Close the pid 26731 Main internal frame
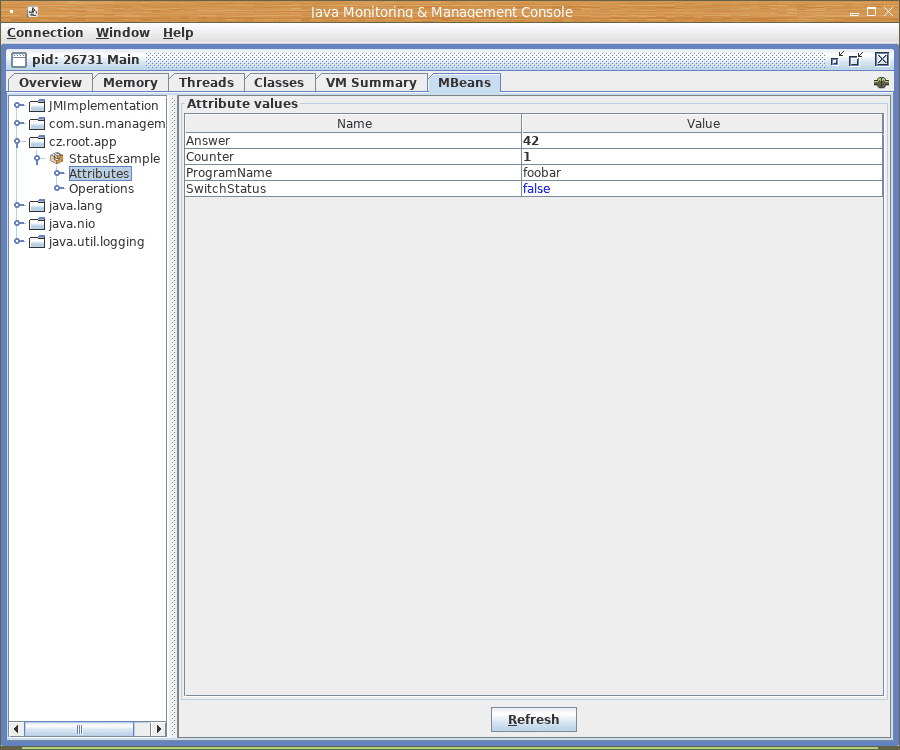The image size is (900, 750). point(882,59)
